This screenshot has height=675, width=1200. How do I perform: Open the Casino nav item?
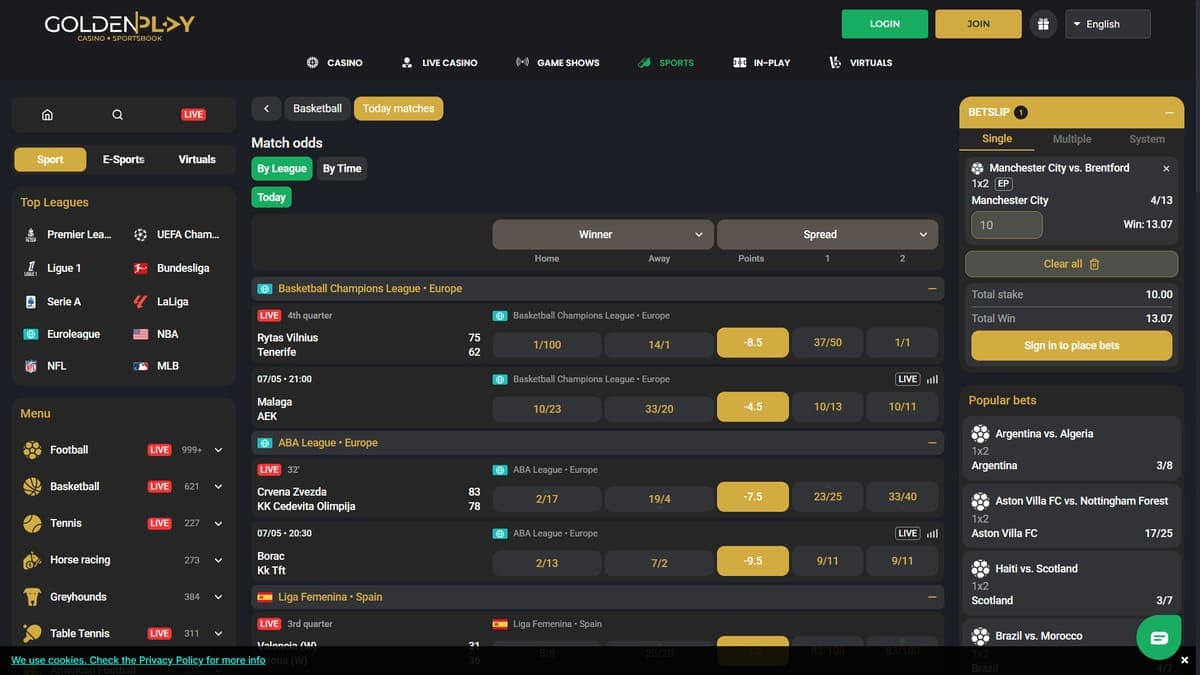[x=334, y=62]
